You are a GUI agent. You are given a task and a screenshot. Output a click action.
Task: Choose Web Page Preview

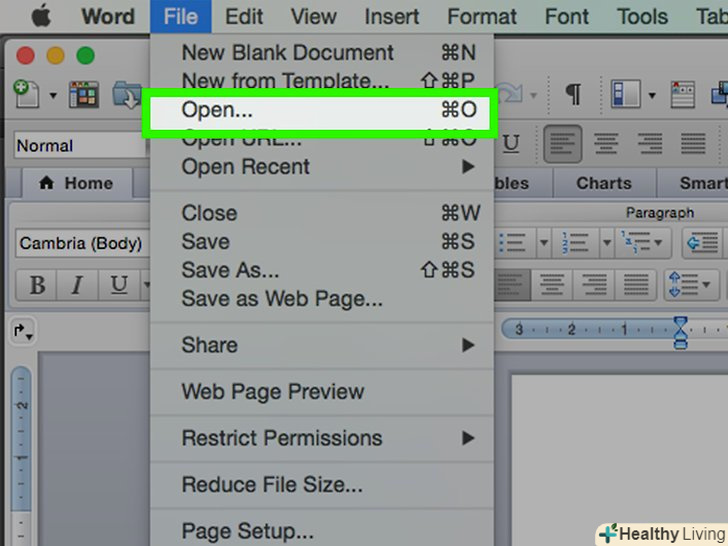pyautogui.click(x=322, y=391)
